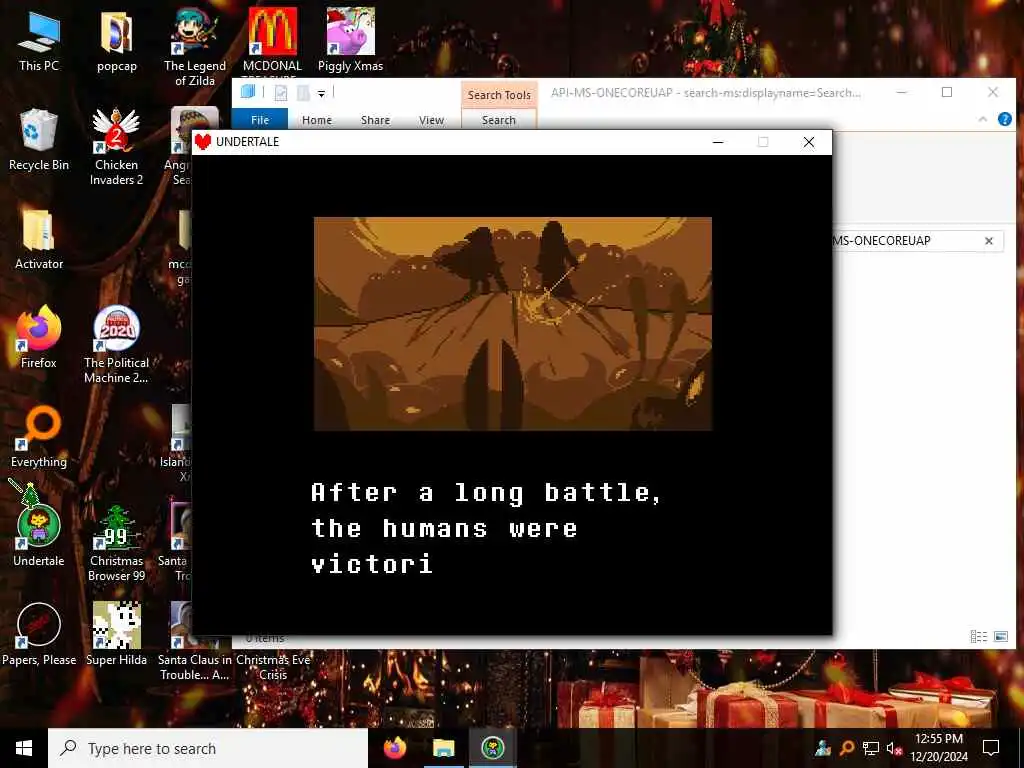This screenshot has height=768, width=1024.
Task: Launch The Political Machine 2020 shortcut
Action: click(x=116, y=345)
